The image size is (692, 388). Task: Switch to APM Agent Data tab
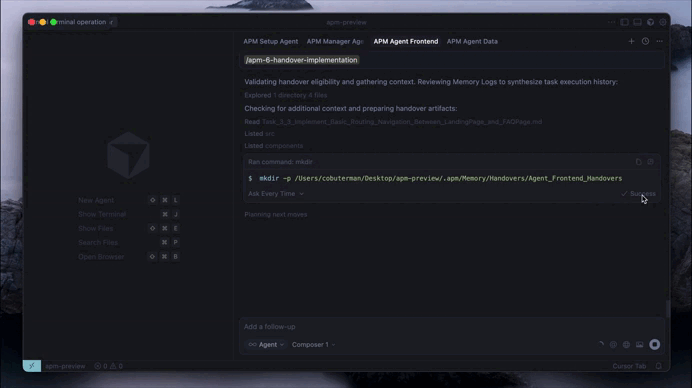(x=472, y=41)
